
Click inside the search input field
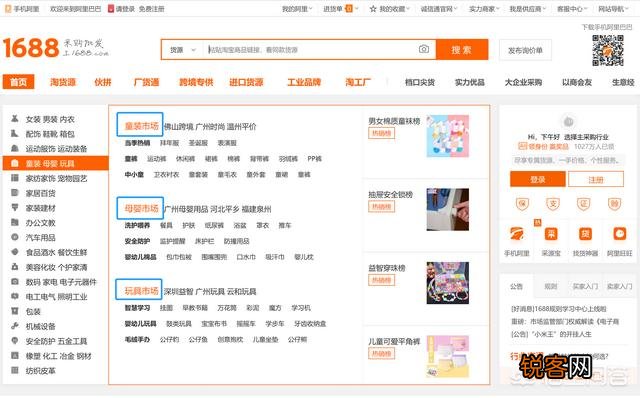coord(312,50)
